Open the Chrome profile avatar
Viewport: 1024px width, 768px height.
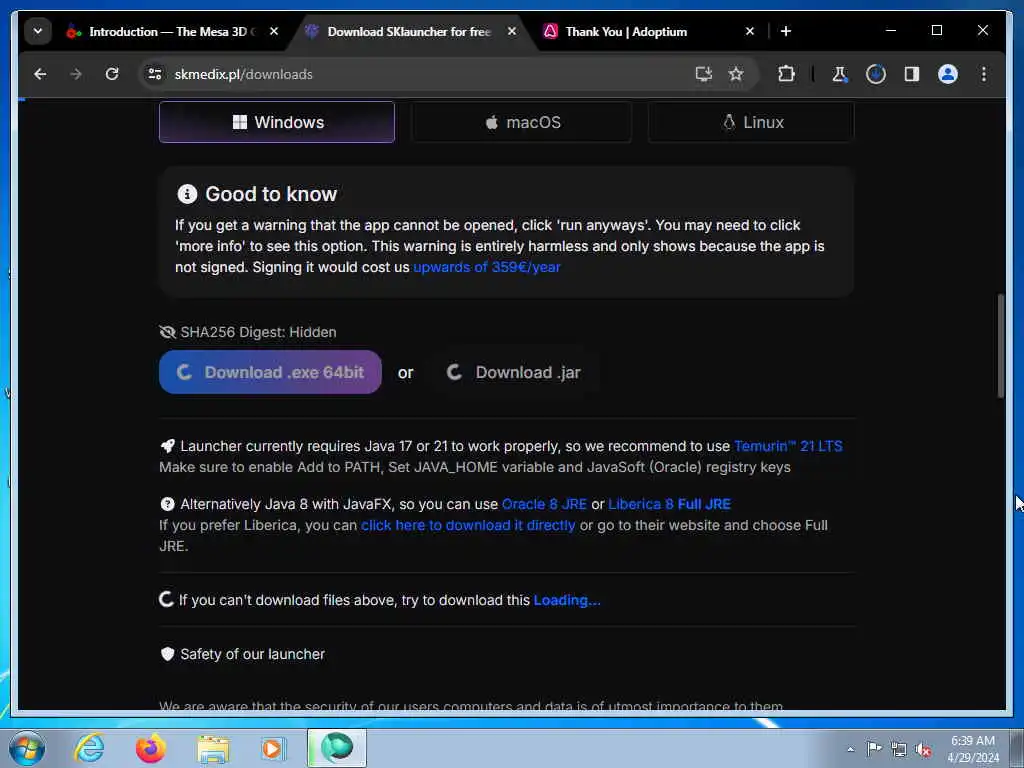(x=948, y=74)
